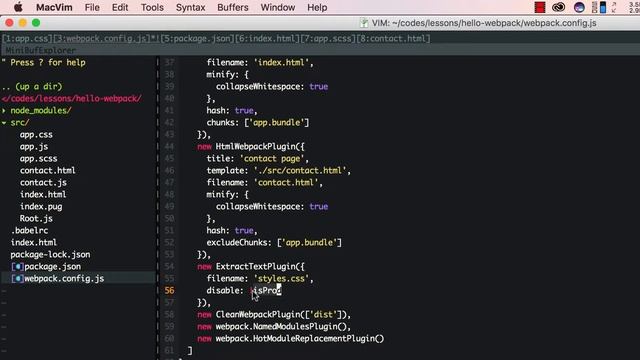Open the Apple menu
The image size is (640, 360).
(x=18, y=7)
